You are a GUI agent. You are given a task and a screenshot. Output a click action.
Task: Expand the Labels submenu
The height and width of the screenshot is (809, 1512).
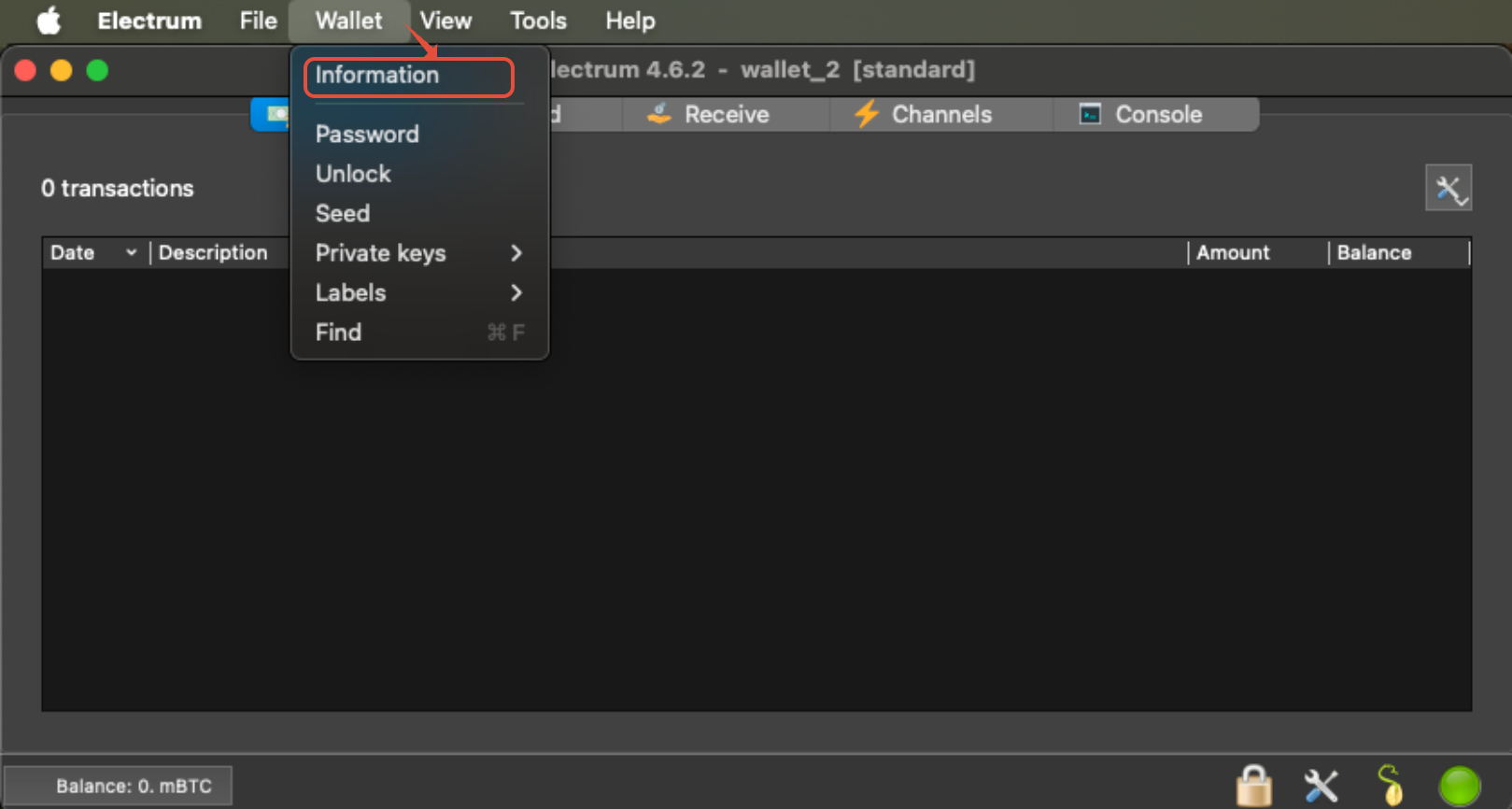click(x=419, y=293)
